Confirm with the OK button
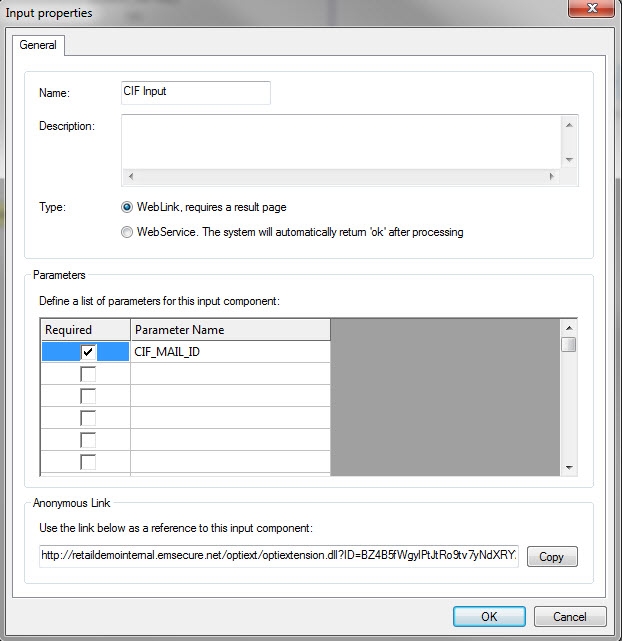Image resolution: width=622 pixels, height=641 pixels. point(488,617)
